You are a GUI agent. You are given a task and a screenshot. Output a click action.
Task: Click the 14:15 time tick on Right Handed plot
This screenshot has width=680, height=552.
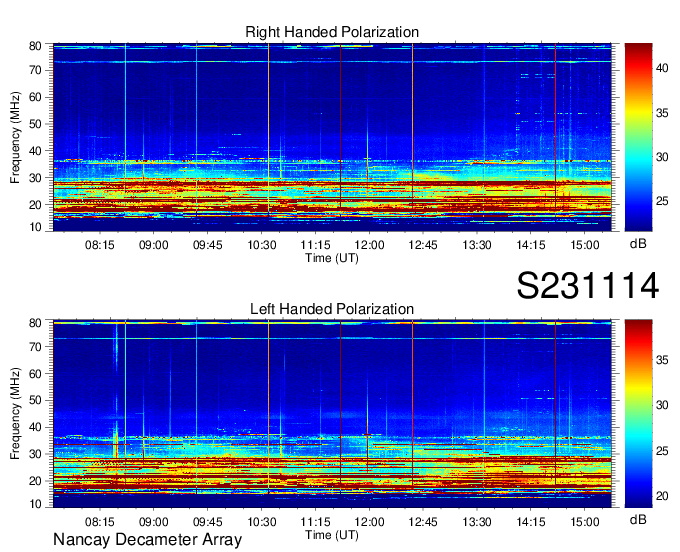pyautogui.click(x=531, y=245)
